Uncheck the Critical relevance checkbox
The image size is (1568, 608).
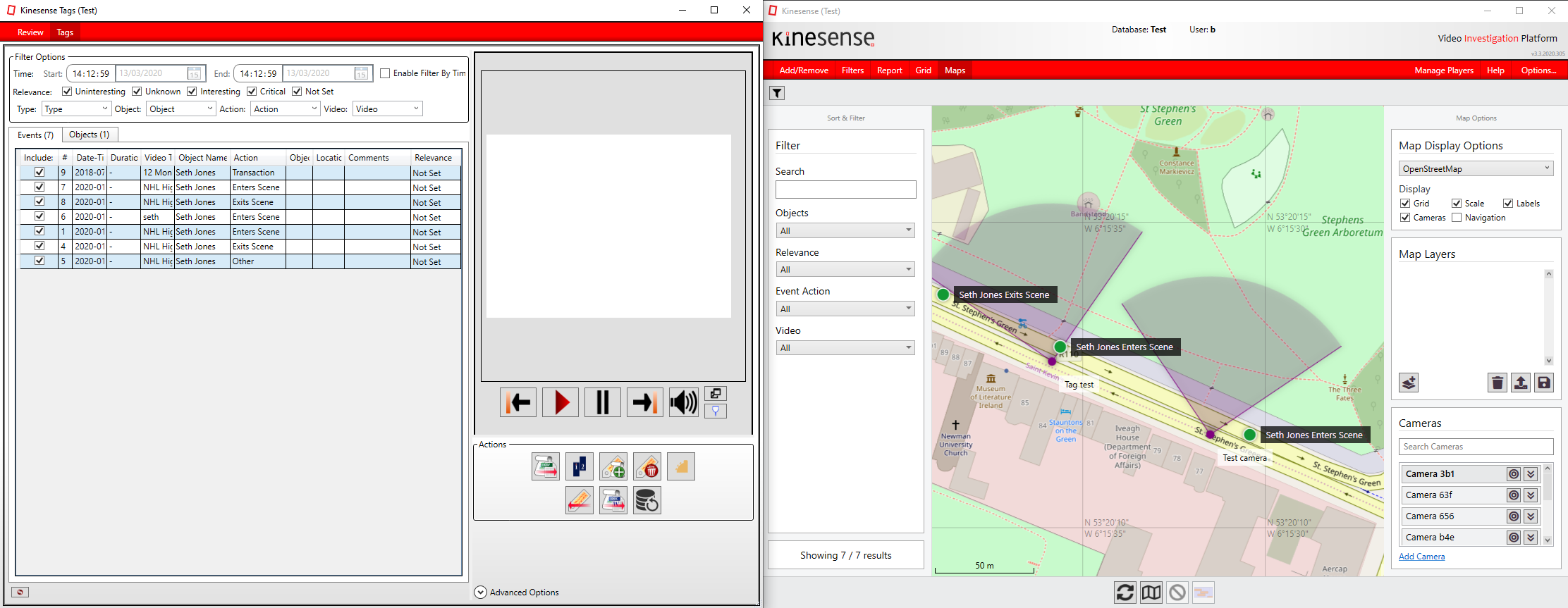(252, 92)
